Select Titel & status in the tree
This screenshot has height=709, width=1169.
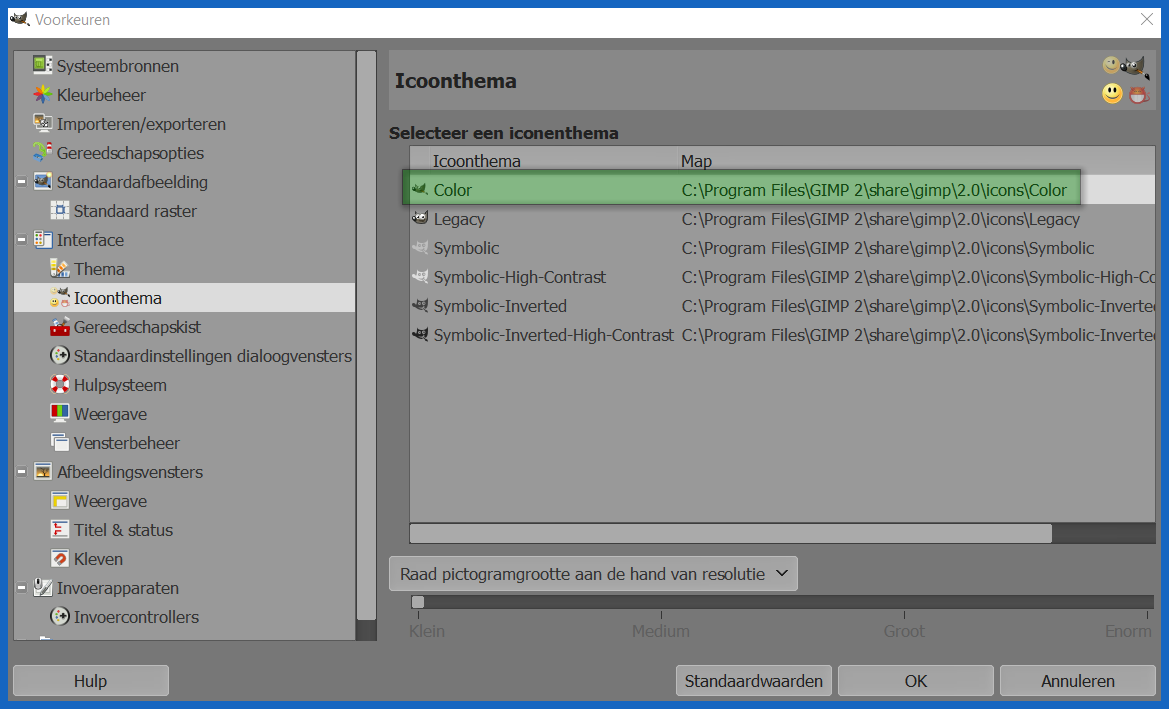pyautogui.click(x=123, y=530)
